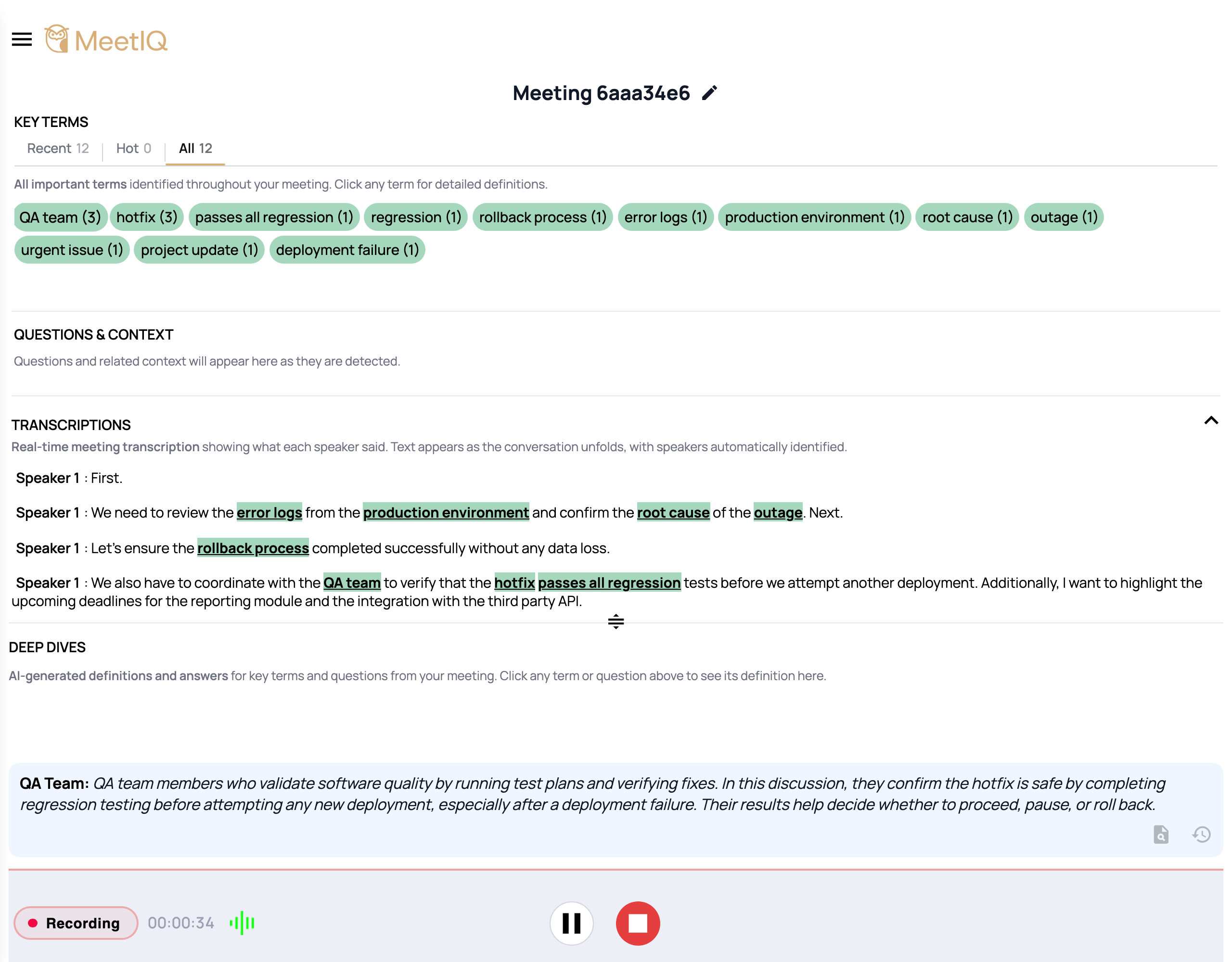This screenshot has height=962, width=1232.
Task: Select the 'rollback process (1)' chip
Action: pyautogui.click(x=543, y=217)
